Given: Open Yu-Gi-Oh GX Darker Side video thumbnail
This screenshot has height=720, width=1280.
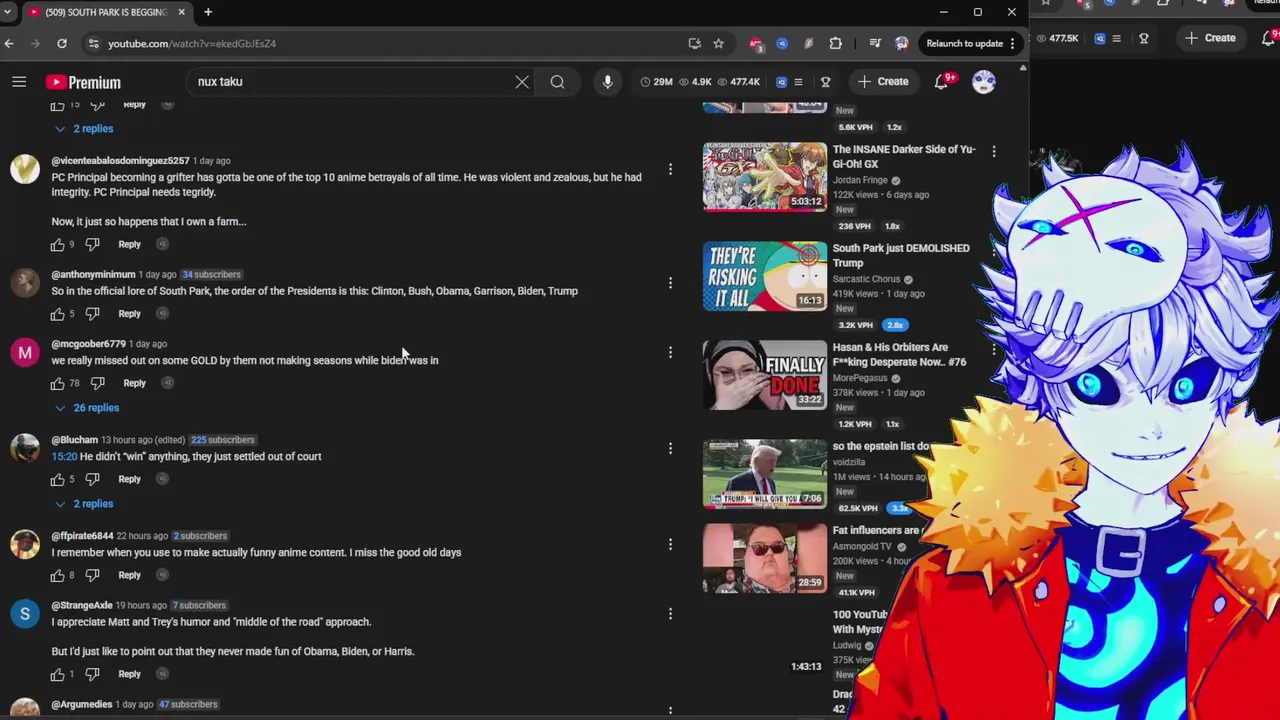Looking at the screenshot, I should coord(765,177).
